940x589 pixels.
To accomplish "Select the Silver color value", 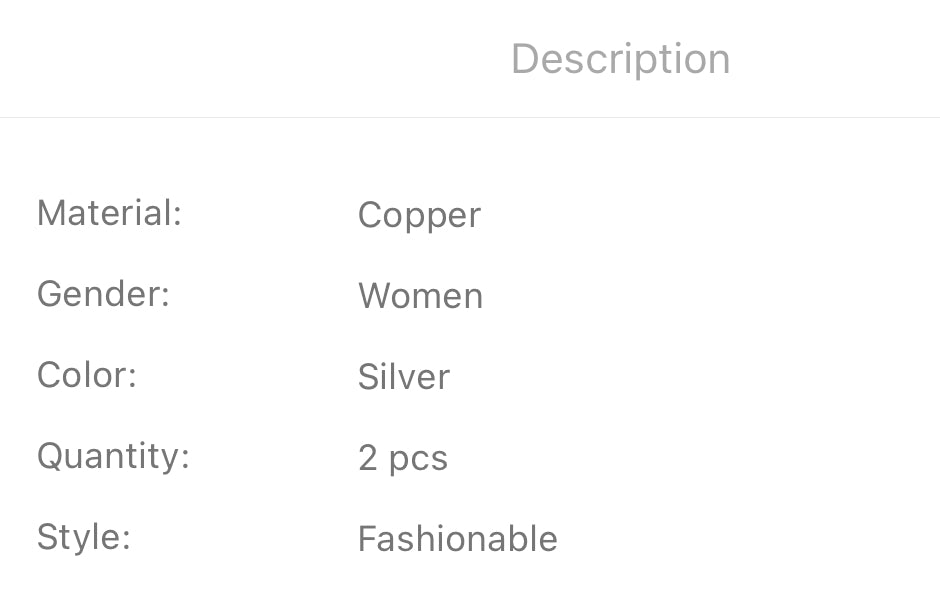I will coord(403,377).
